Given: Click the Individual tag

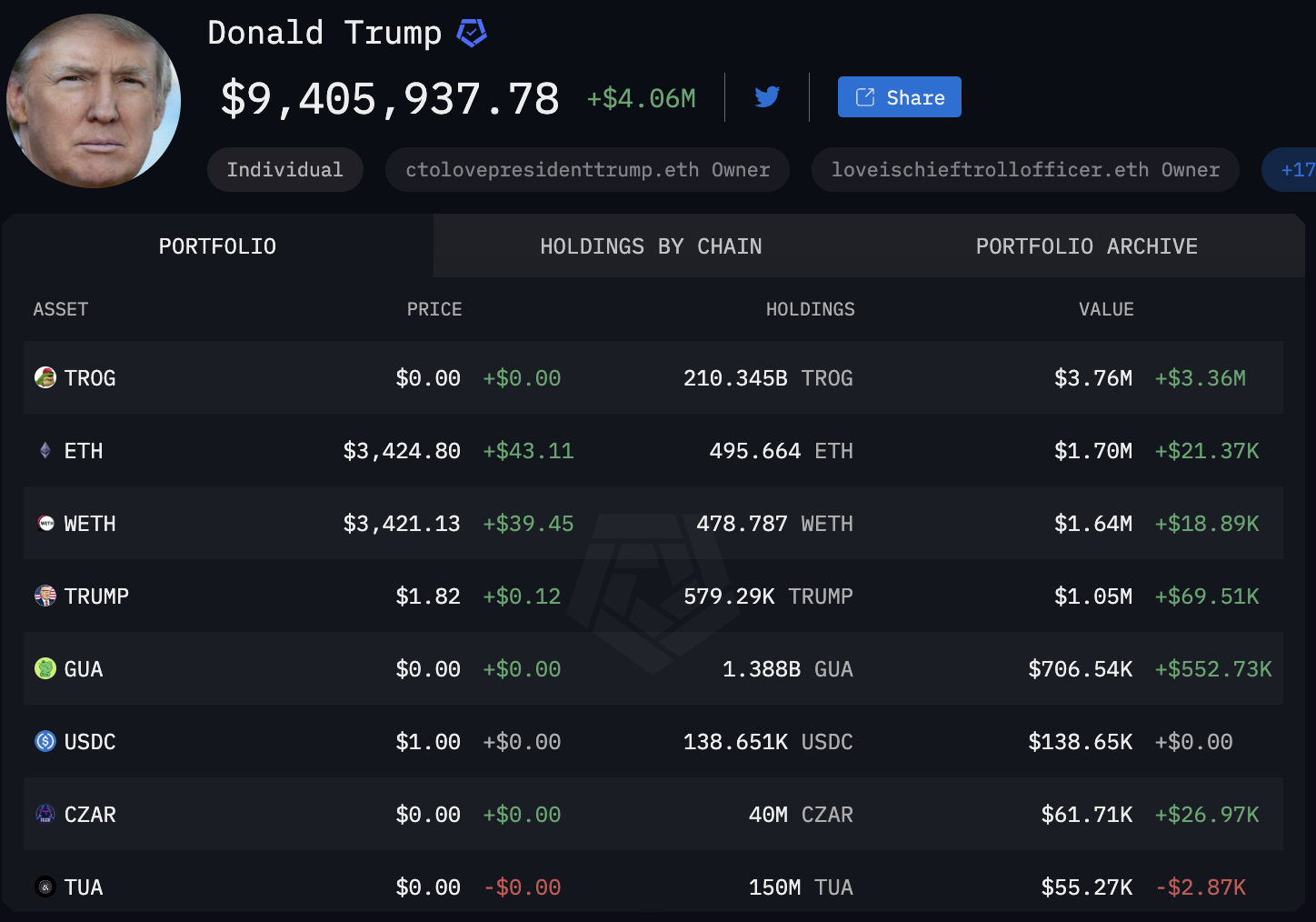Looking at the screenshot, I should pyautogui.click(x=285, y=170).
